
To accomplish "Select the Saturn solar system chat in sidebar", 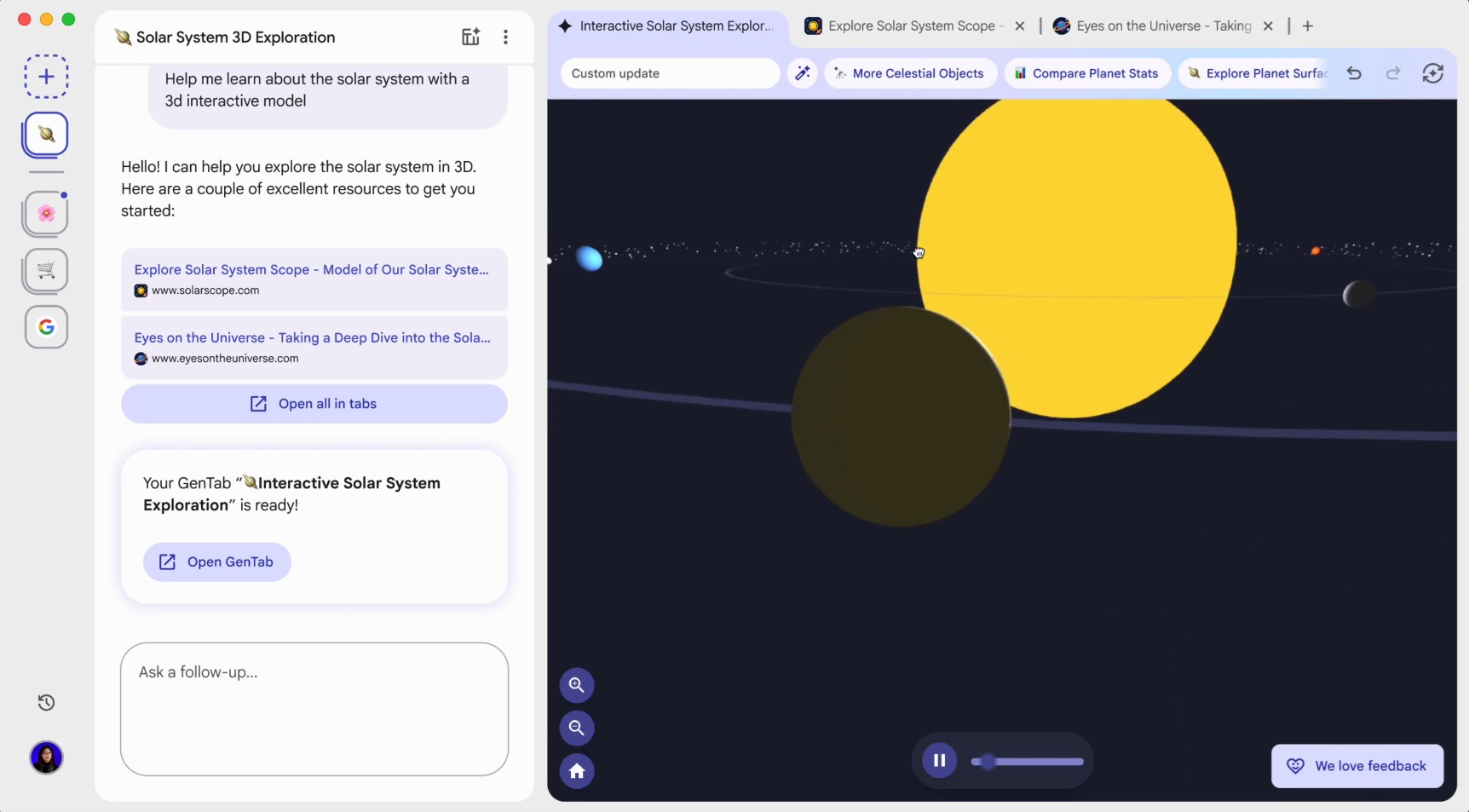I will pyautogui.click(x=46, y=135).
